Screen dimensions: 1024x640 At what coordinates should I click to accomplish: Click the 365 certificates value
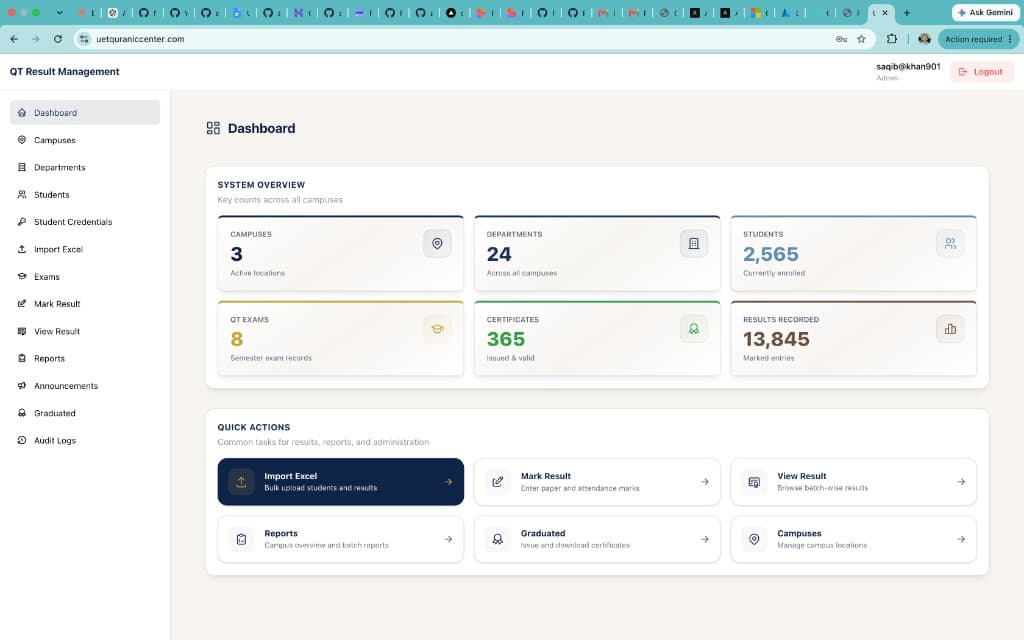pyautogui.click(x=505, y=340)
